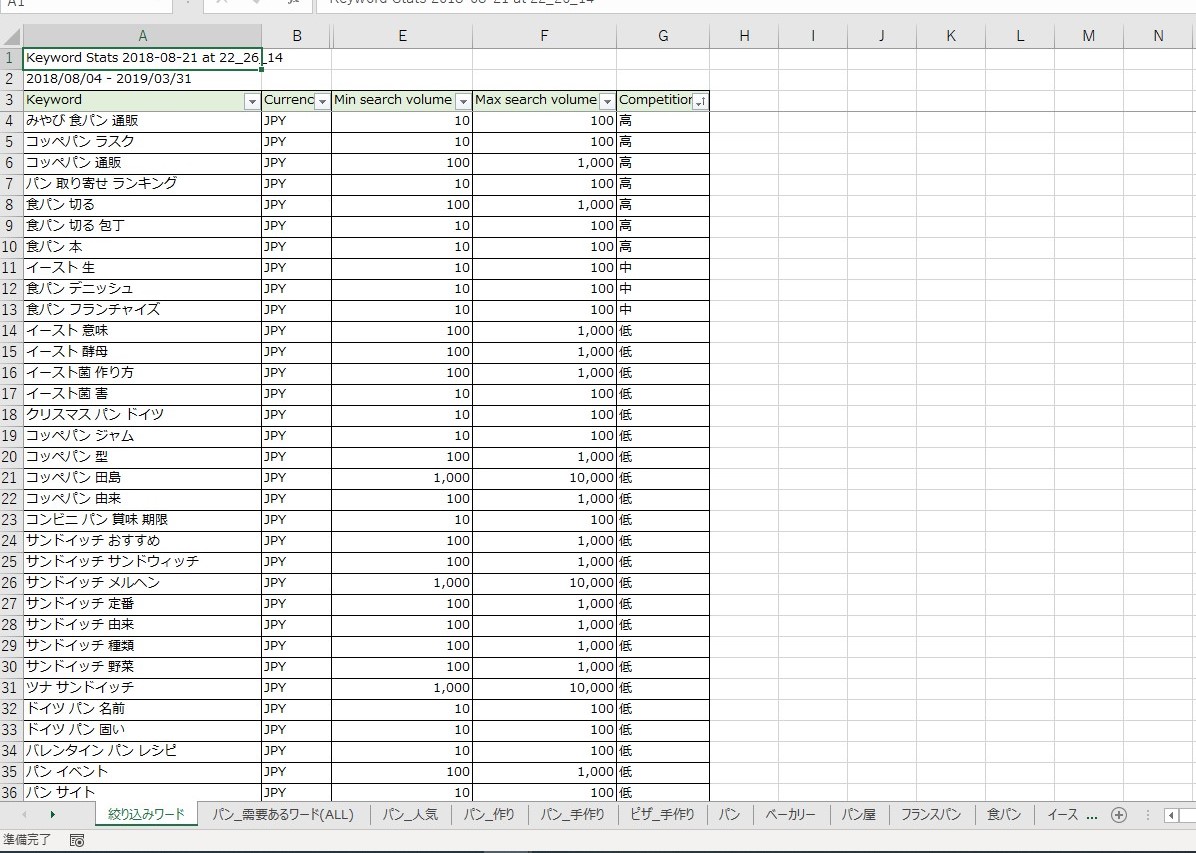Select row 21 header
This screenshot has width=1196, height=853.
tap(10, 478)
